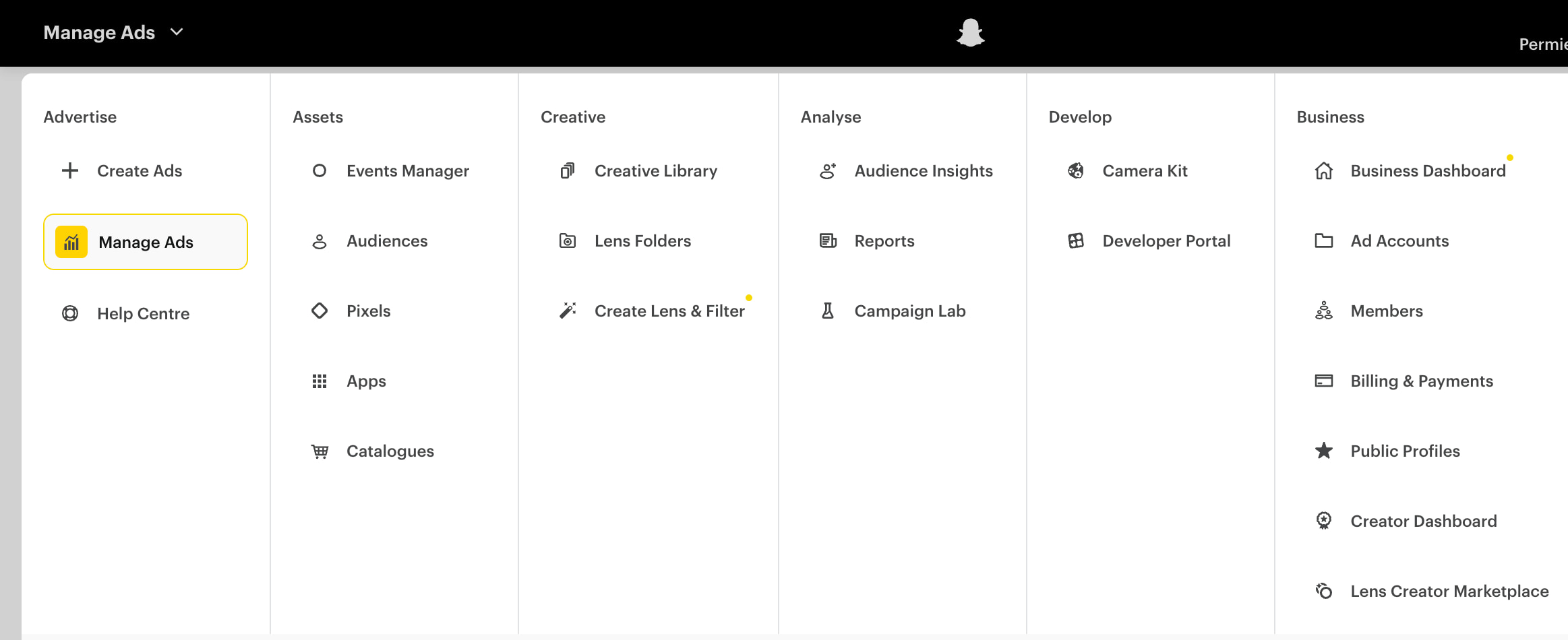The height and width of the screenshot is (640, 1568).
Task: Open Audience Insights via its icon
Action: tap(826, 170)
